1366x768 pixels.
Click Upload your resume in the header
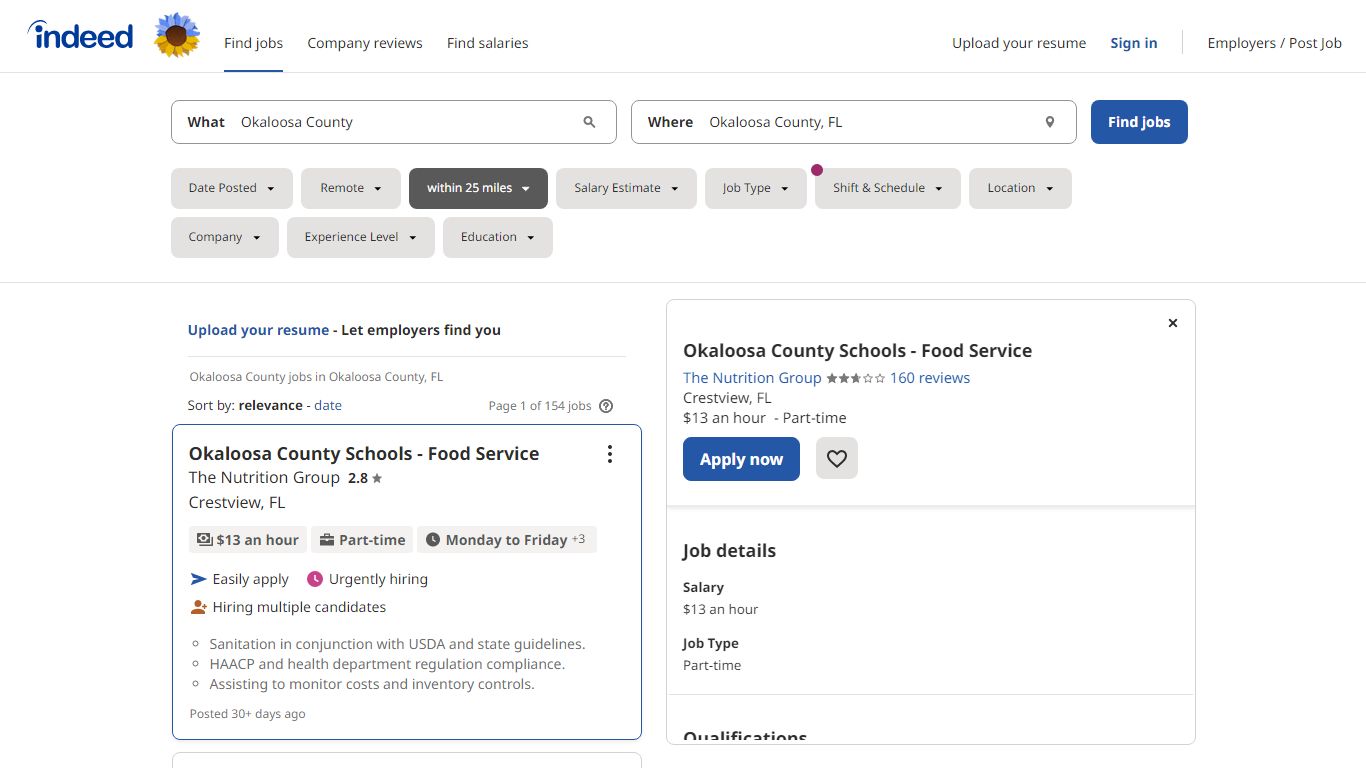[x=1019, y=43]
